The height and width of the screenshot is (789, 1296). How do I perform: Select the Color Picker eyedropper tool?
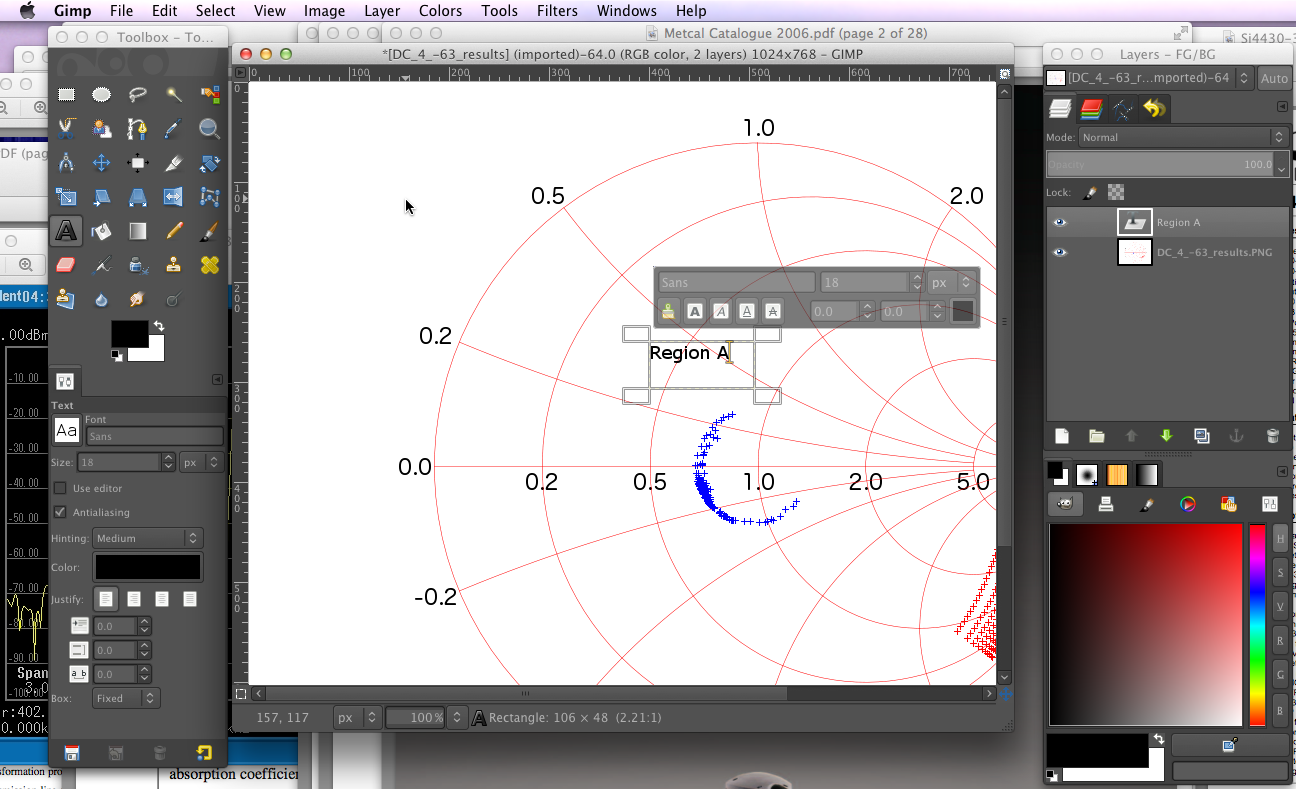[174, 129]
